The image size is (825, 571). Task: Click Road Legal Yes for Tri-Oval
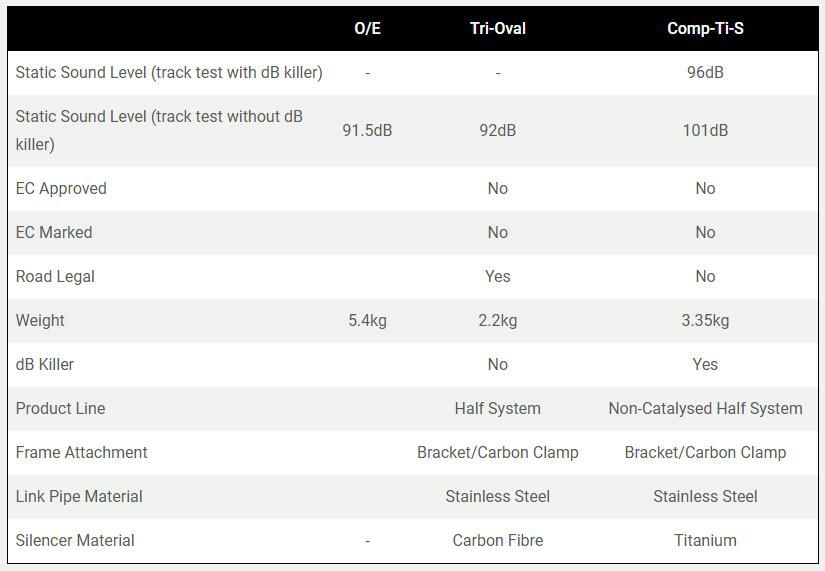click(497, 276)
